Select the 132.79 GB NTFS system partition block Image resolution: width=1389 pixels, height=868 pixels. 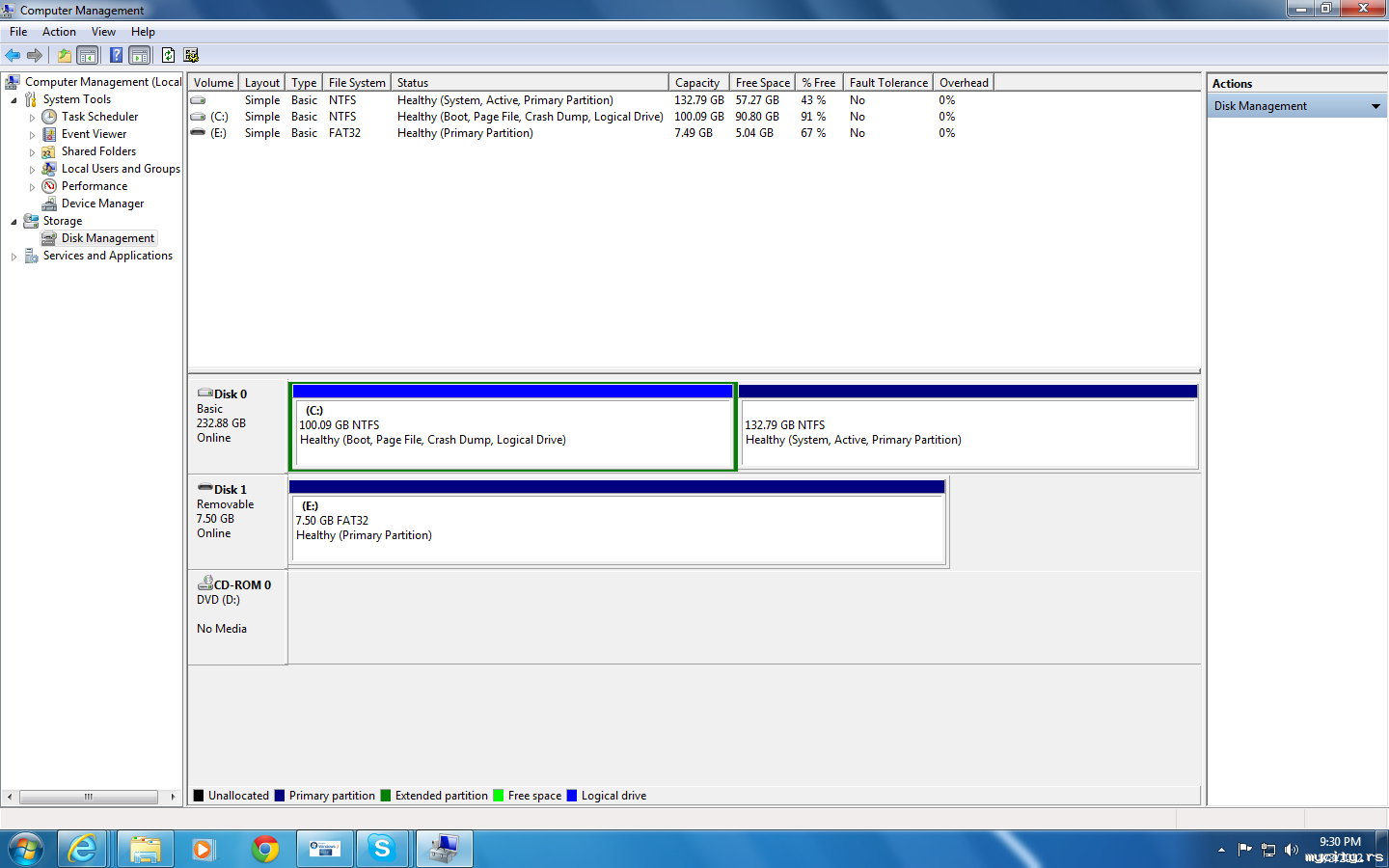point(967,426)
